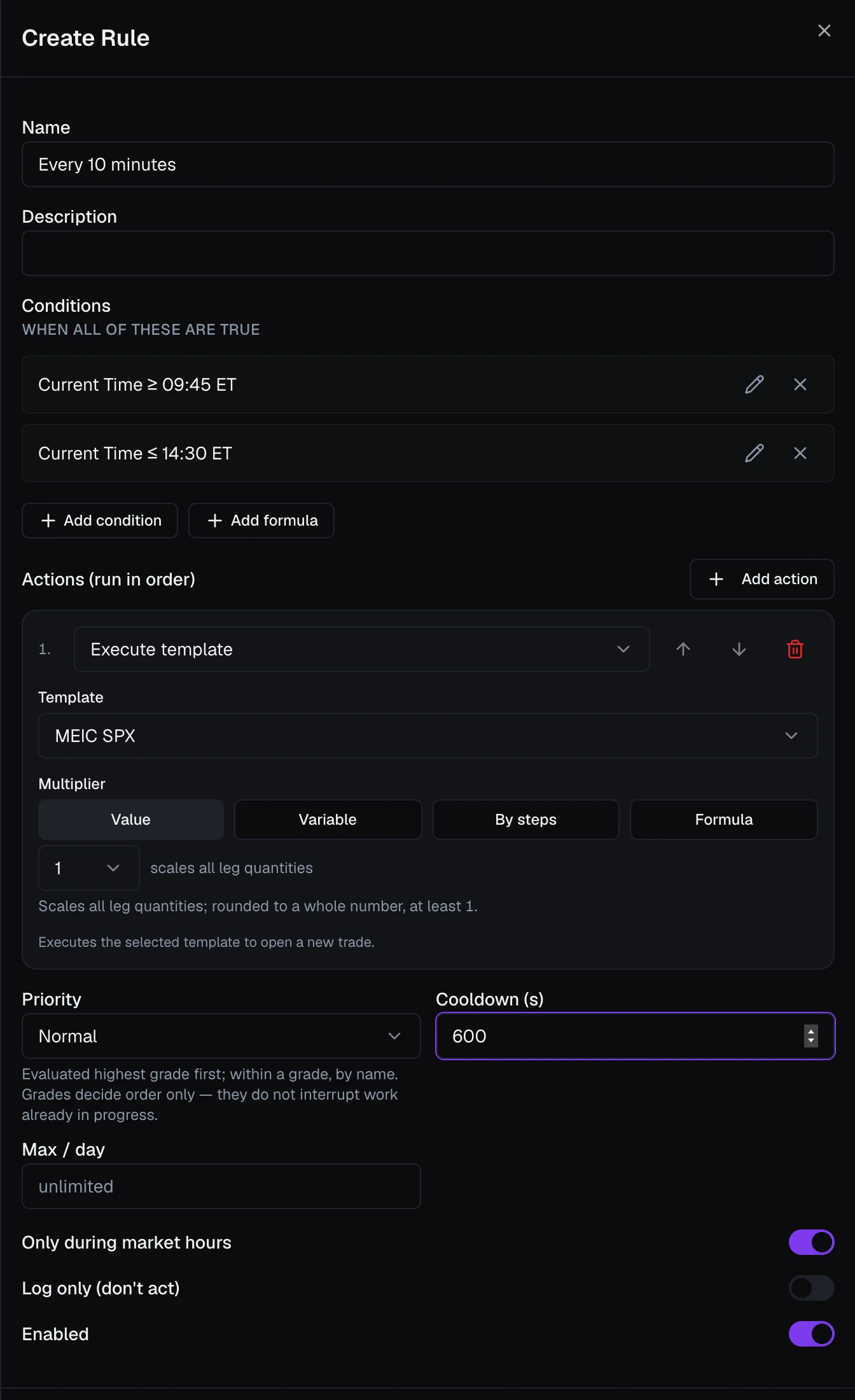
Task: Select the By steps multiplier tab
Action: [526, 820]
